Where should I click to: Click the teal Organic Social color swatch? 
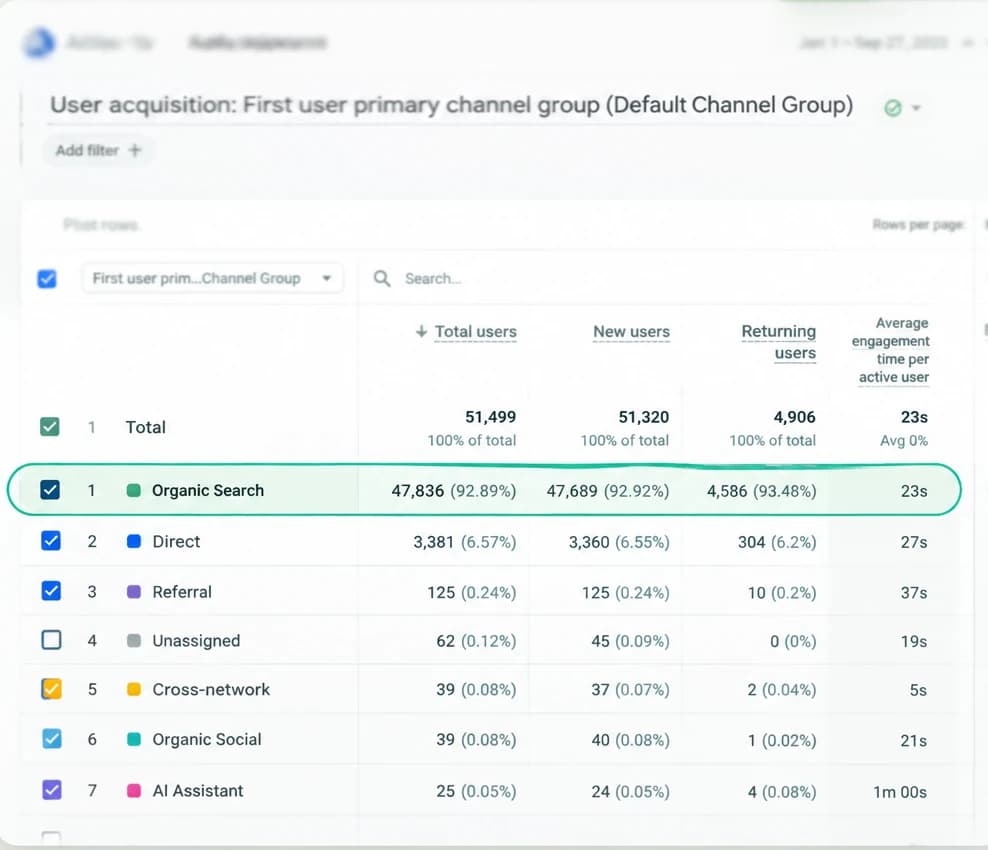tap(134, 739)
